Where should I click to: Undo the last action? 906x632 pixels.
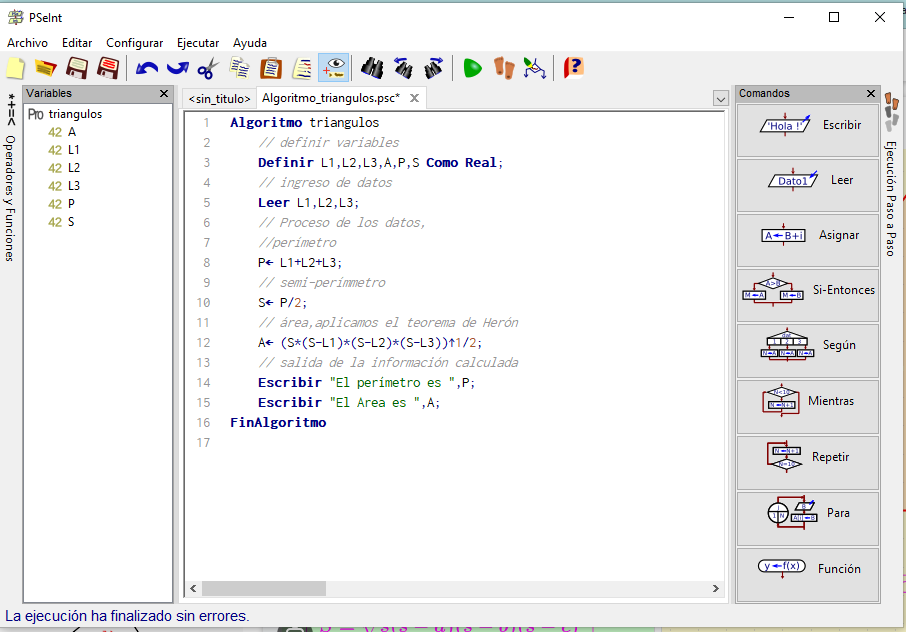[147, 68]
